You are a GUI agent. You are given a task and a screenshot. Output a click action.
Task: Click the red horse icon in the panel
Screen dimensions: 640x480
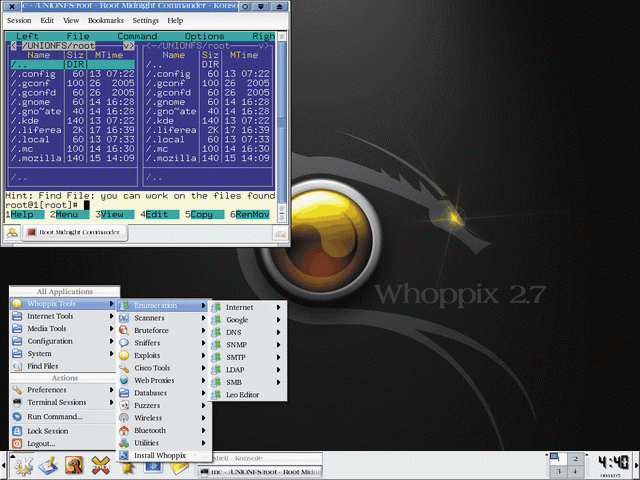74,465
